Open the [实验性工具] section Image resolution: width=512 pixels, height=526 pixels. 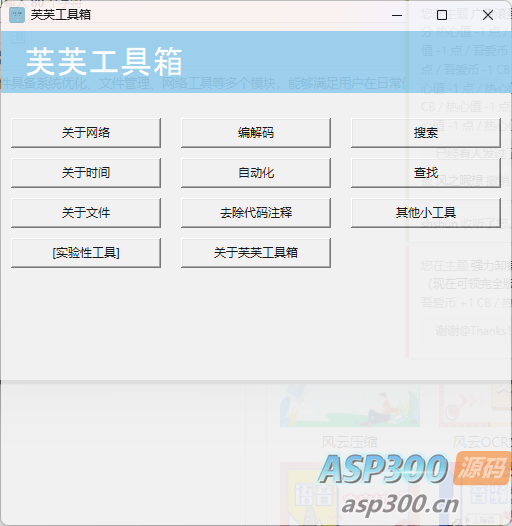(x=86, y=253)
